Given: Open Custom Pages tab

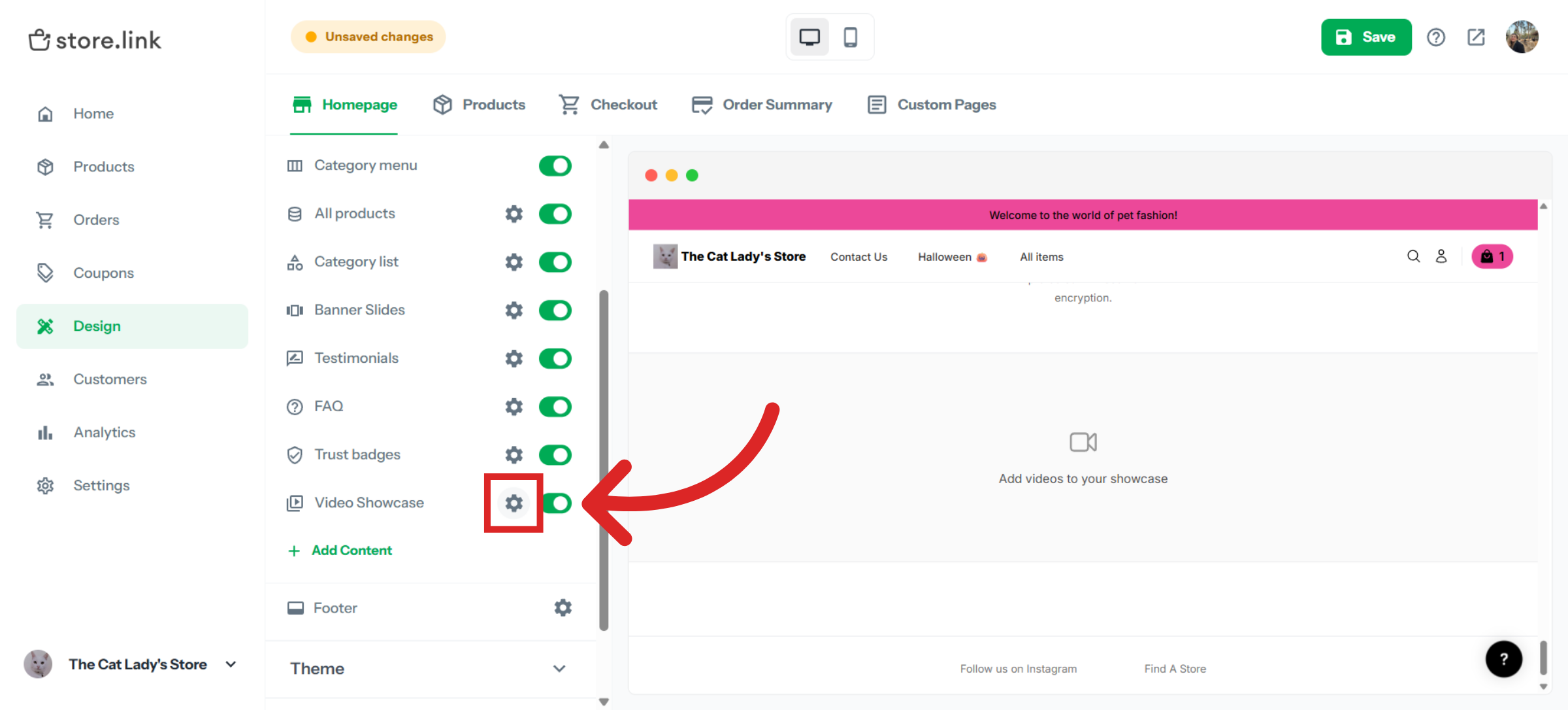Looking at the screenshot, I should pyautogui.click(x=932, y=105).
